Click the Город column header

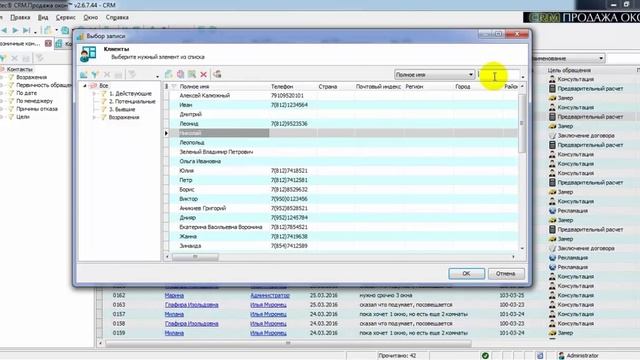(x=463, y=87)
